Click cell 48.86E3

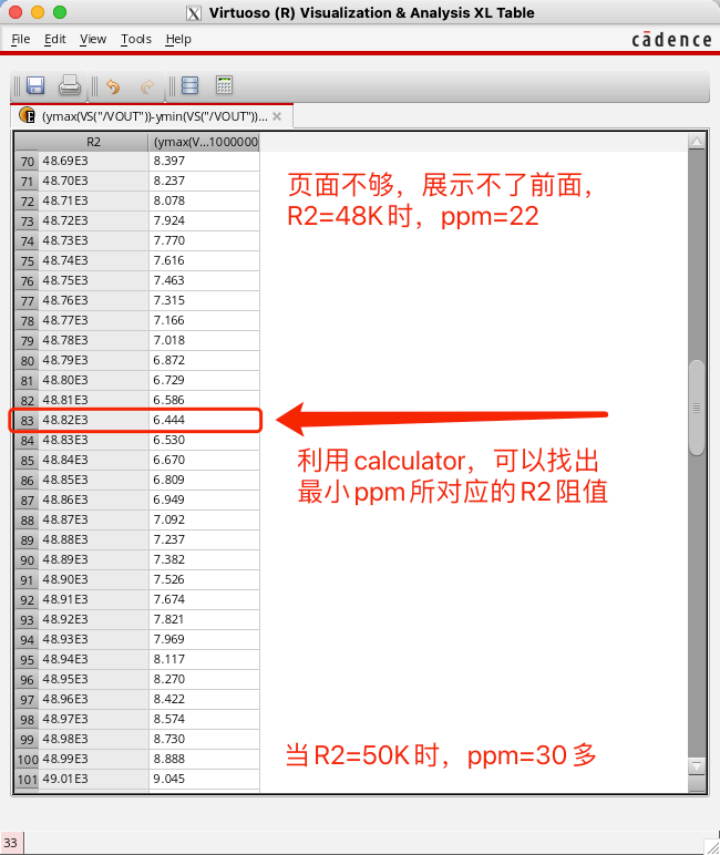tap(93, 499)
